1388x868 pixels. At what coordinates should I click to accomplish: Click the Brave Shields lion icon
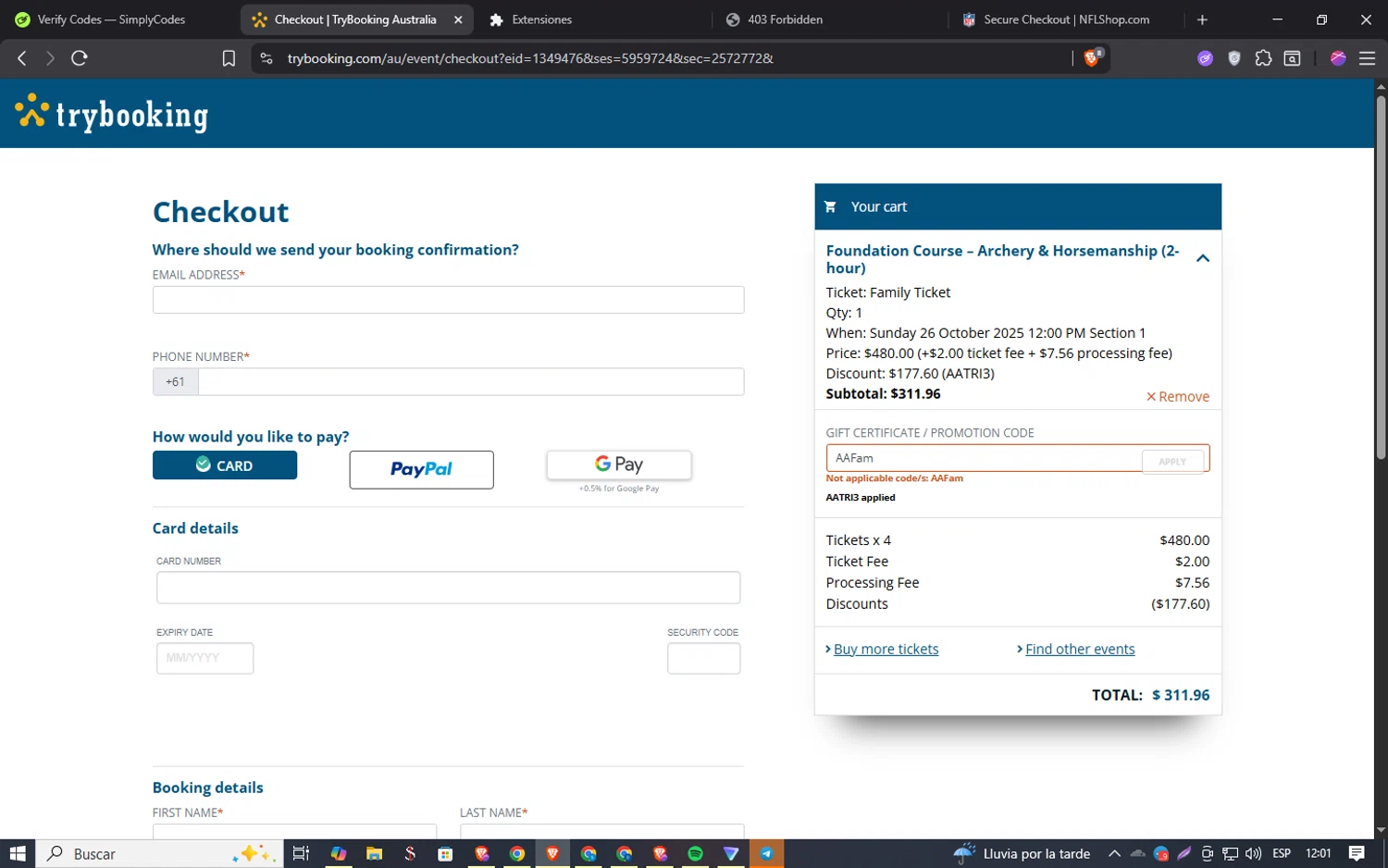1093,58
